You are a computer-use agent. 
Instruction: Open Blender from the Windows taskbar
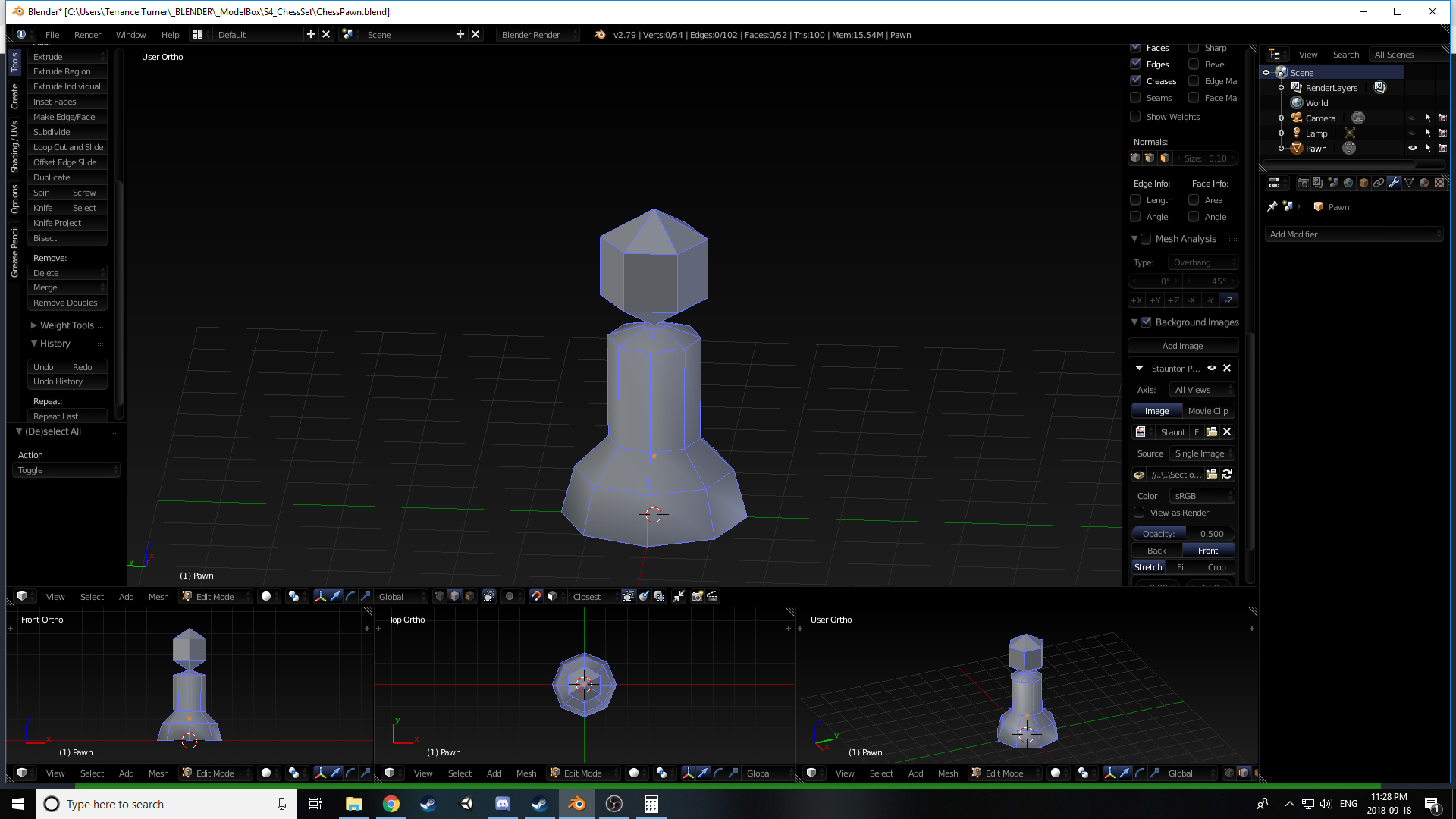pyautogui.click(x=576, y=804)
